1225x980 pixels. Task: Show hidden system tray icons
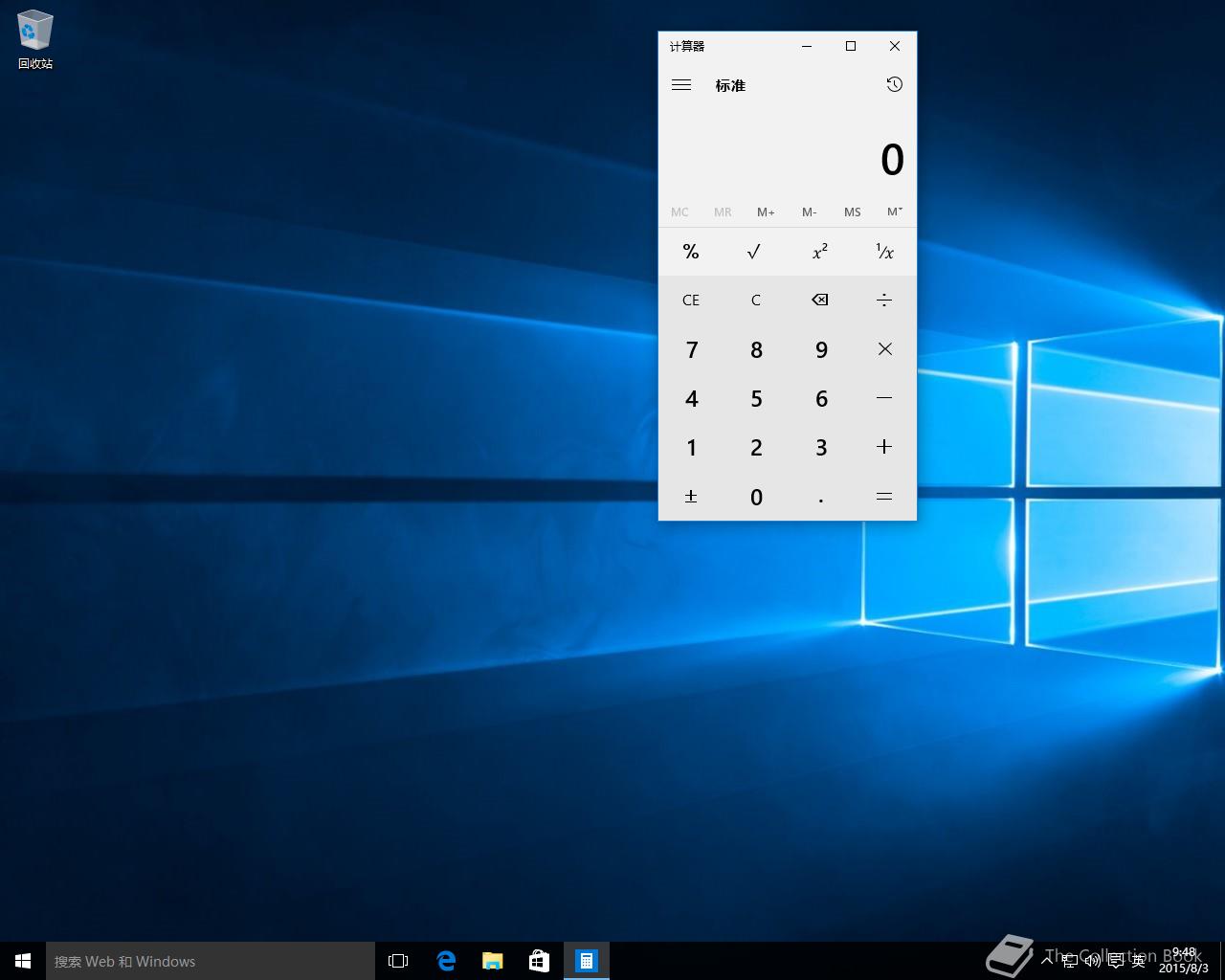coord(1047,960)
